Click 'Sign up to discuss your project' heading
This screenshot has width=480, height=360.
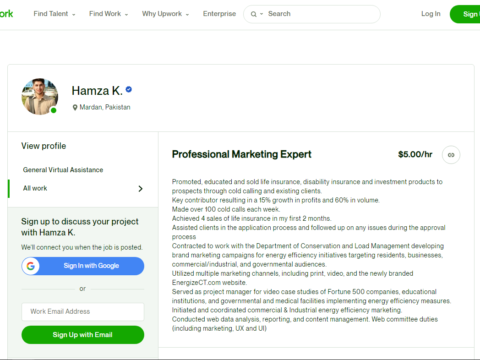point(80,227)
